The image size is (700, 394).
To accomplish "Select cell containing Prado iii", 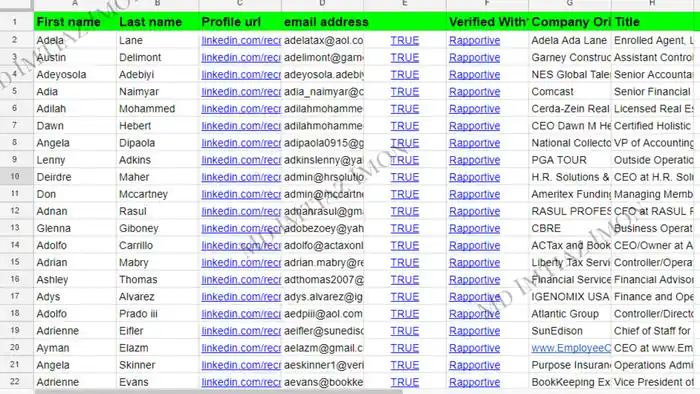I will coord(158,314).
